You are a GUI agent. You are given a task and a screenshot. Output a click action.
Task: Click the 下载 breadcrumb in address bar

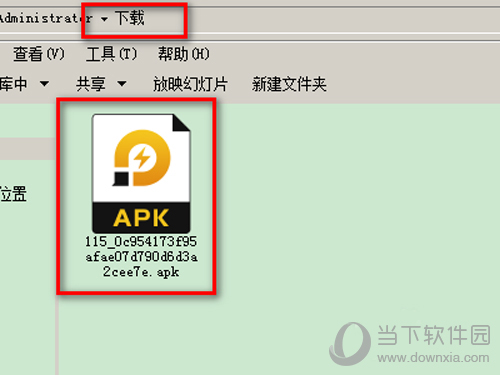click(130, 18)
